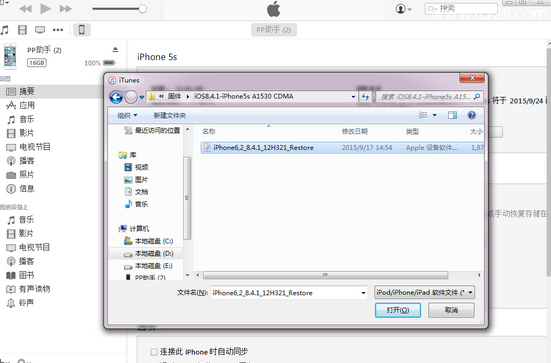Click the iTunes search field

point(461,8)
